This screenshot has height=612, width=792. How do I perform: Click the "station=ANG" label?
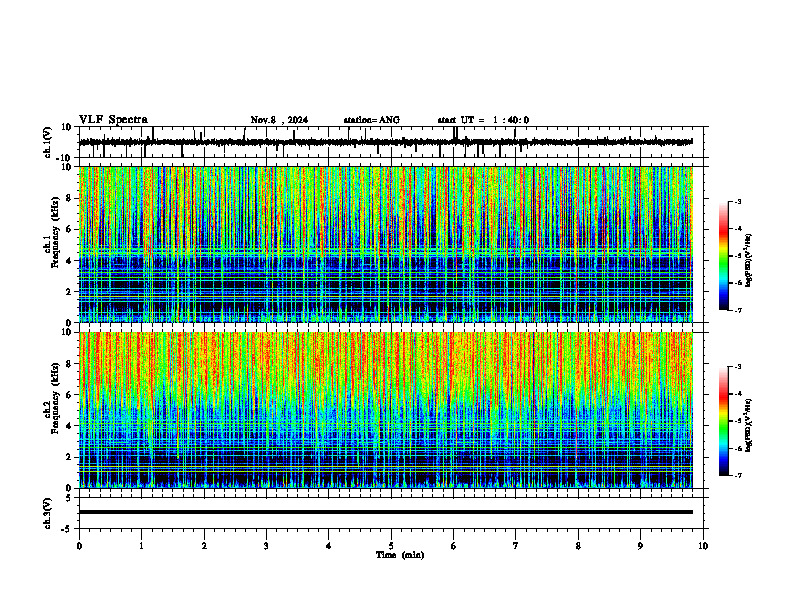click(372, 120)
